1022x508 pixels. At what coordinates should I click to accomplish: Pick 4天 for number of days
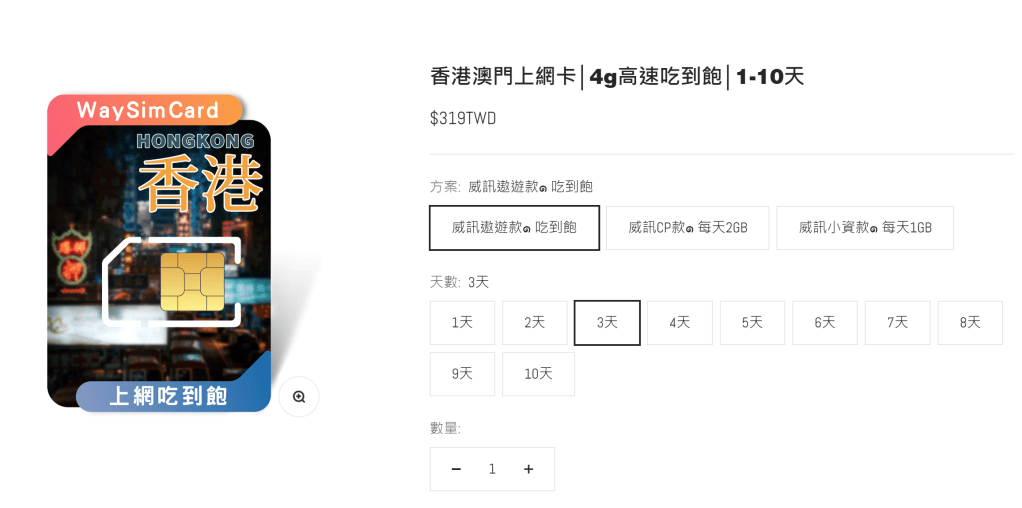(x=680, y=322)
